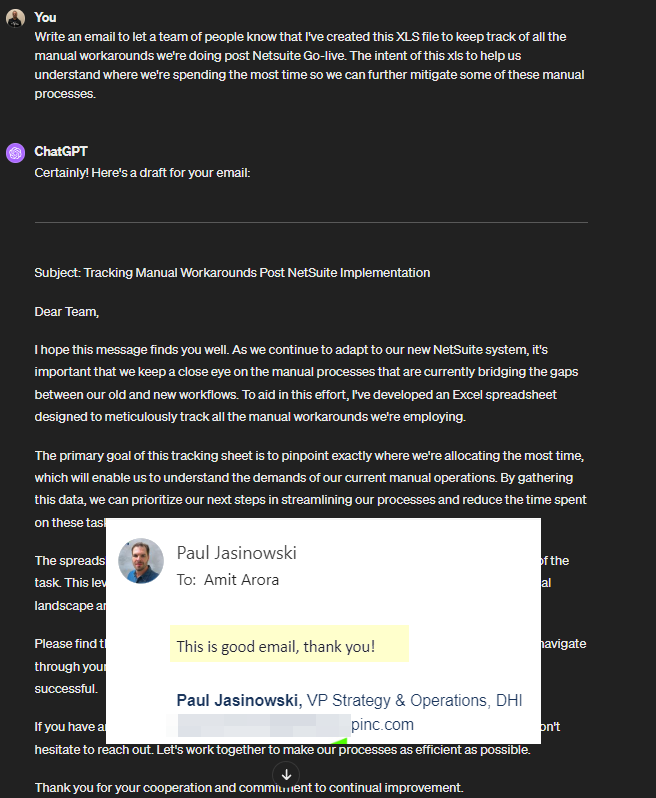The image size is (656, 798).
Task: Click 'VP Strategy & Operations, DHI' title text
Action: point(414,700)
